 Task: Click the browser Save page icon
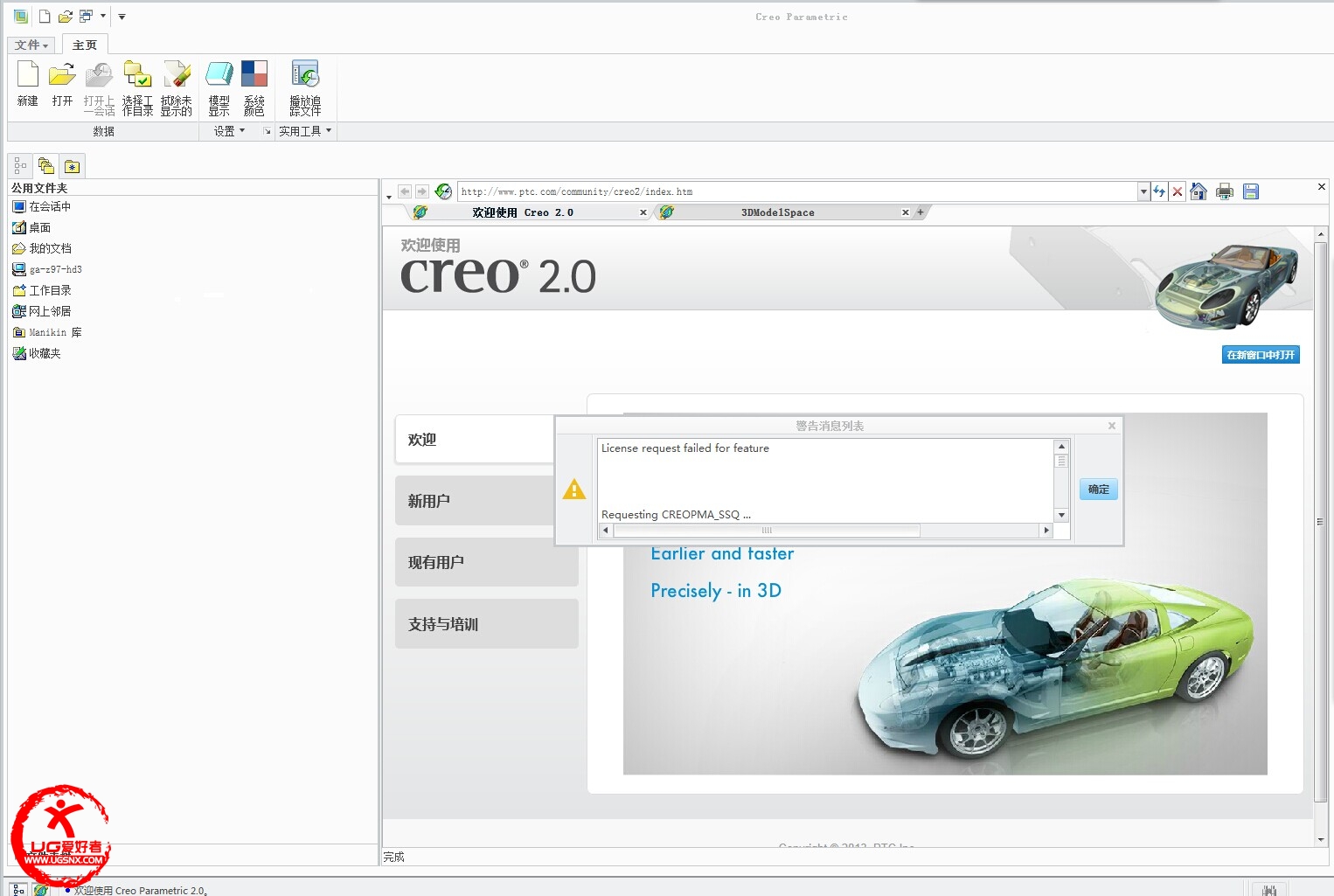click(1251, 191)
